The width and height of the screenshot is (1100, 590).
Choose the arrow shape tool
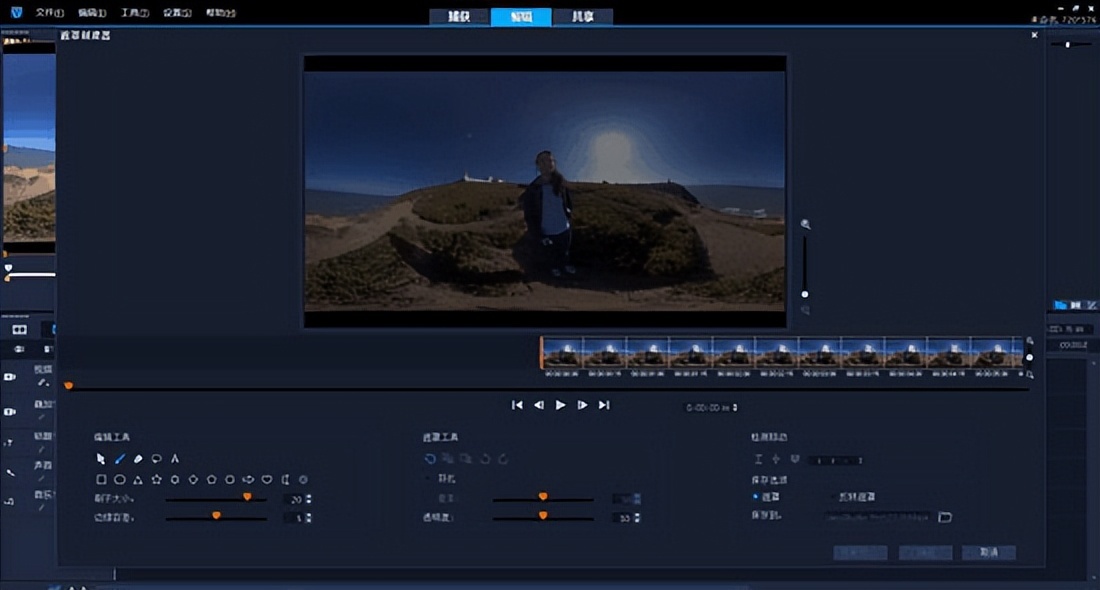[x=248, y=480]
